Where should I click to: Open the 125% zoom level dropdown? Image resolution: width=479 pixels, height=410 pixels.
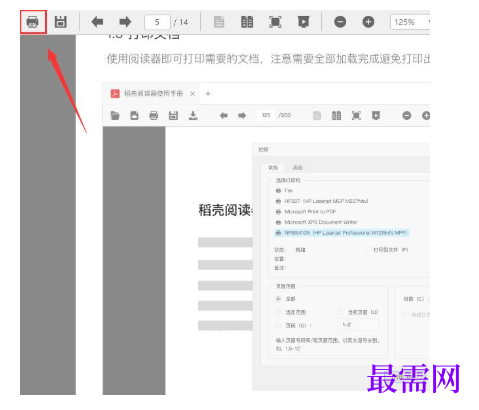click(411, 22)
